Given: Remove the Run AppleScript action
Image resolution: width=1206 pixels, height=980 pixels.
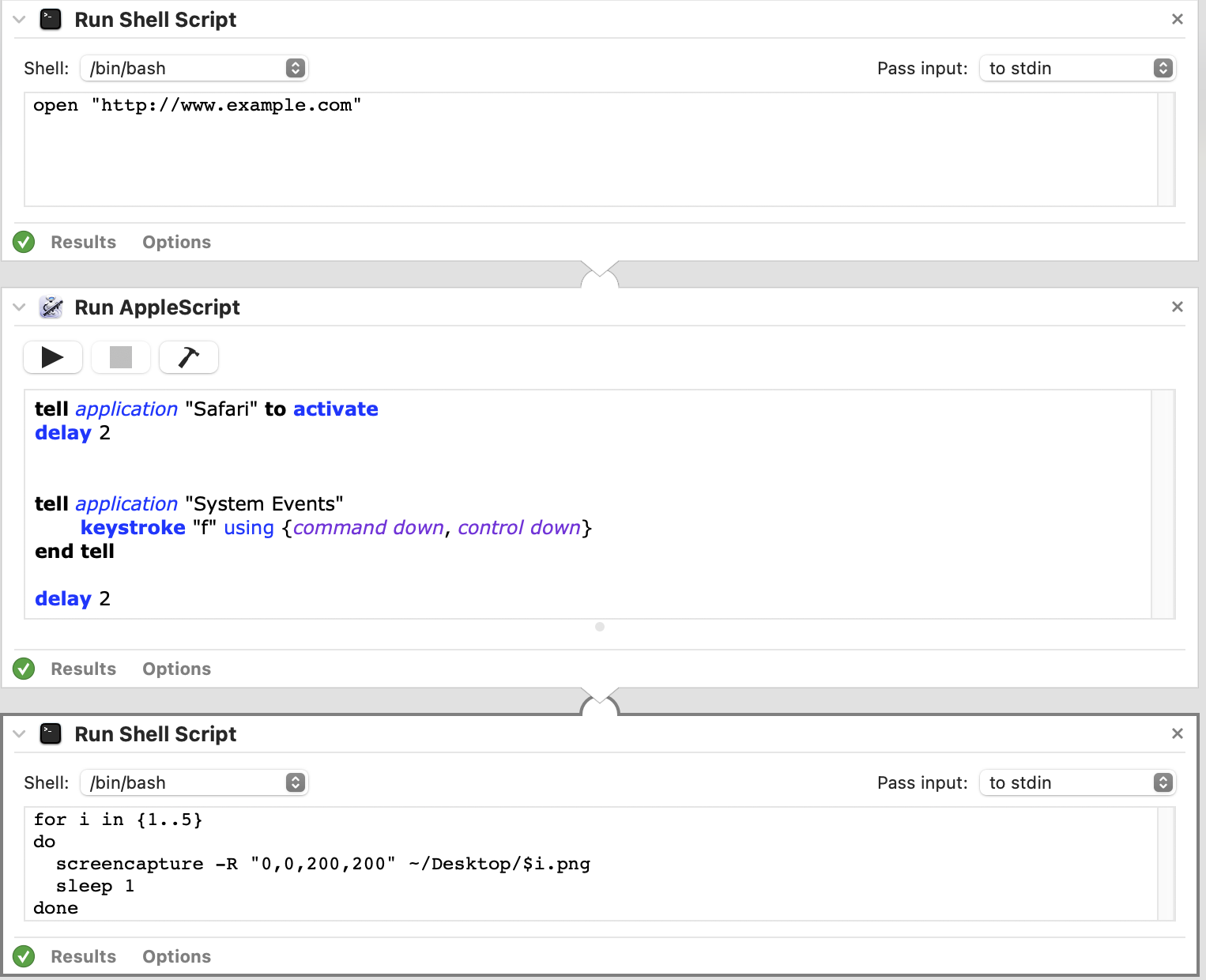Looking at the screenshot, I should (x=1177, y=307).
